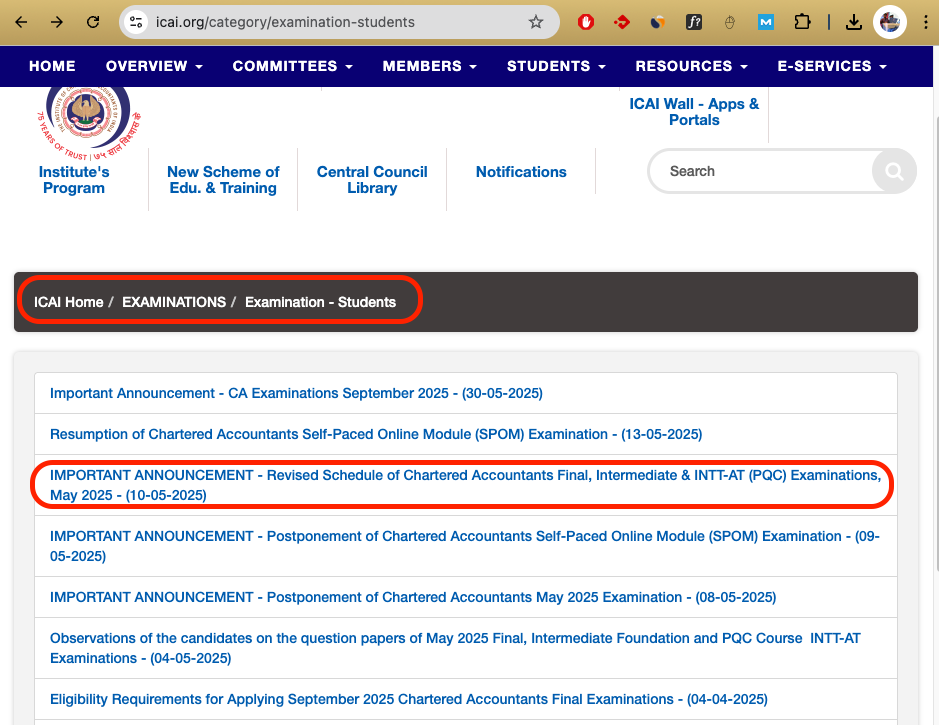Open Revised Schedule May 2025 announcement
The height and width of the screenshot is (725, 939).
point(465,485)
